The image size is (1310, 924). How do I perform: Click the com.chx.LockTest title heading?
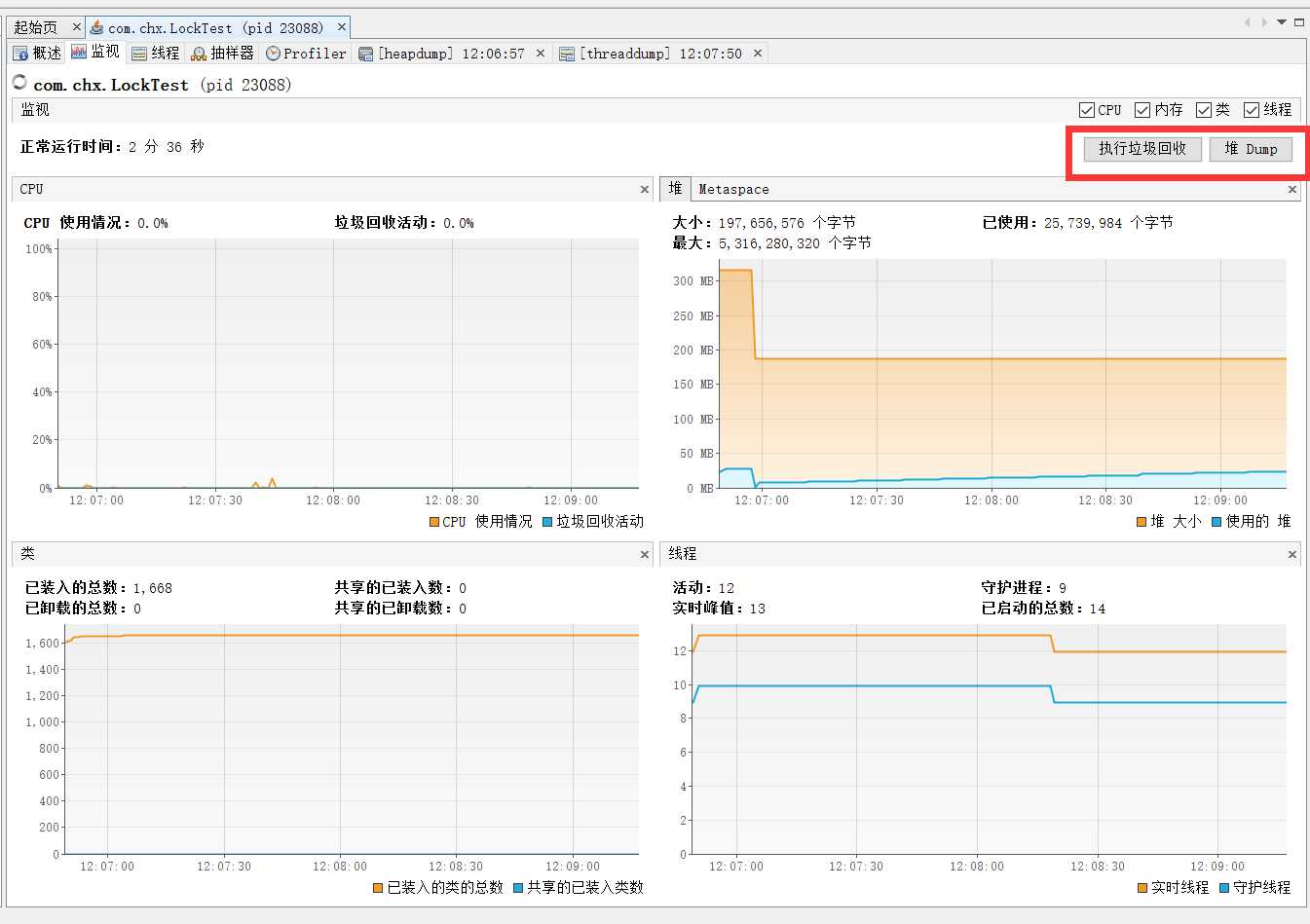[x=163, y=85]
